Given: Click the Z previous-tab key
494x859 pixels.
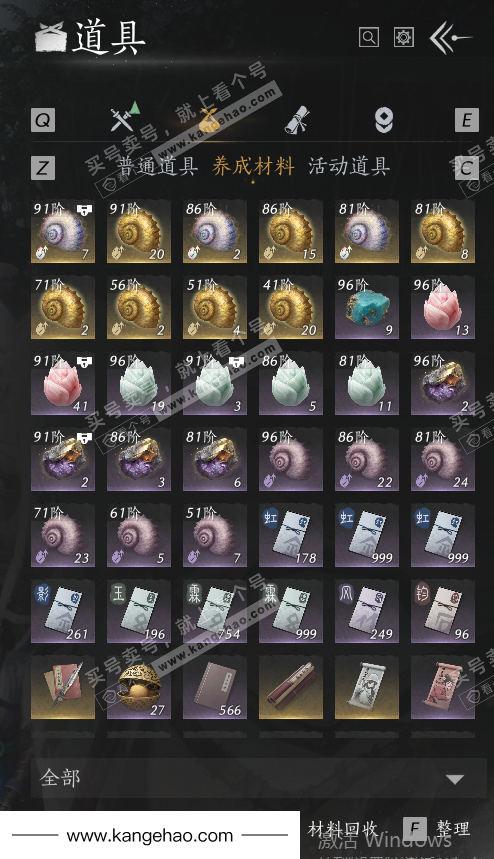Looking at the screenshot, I should click(x=43, y=168).
